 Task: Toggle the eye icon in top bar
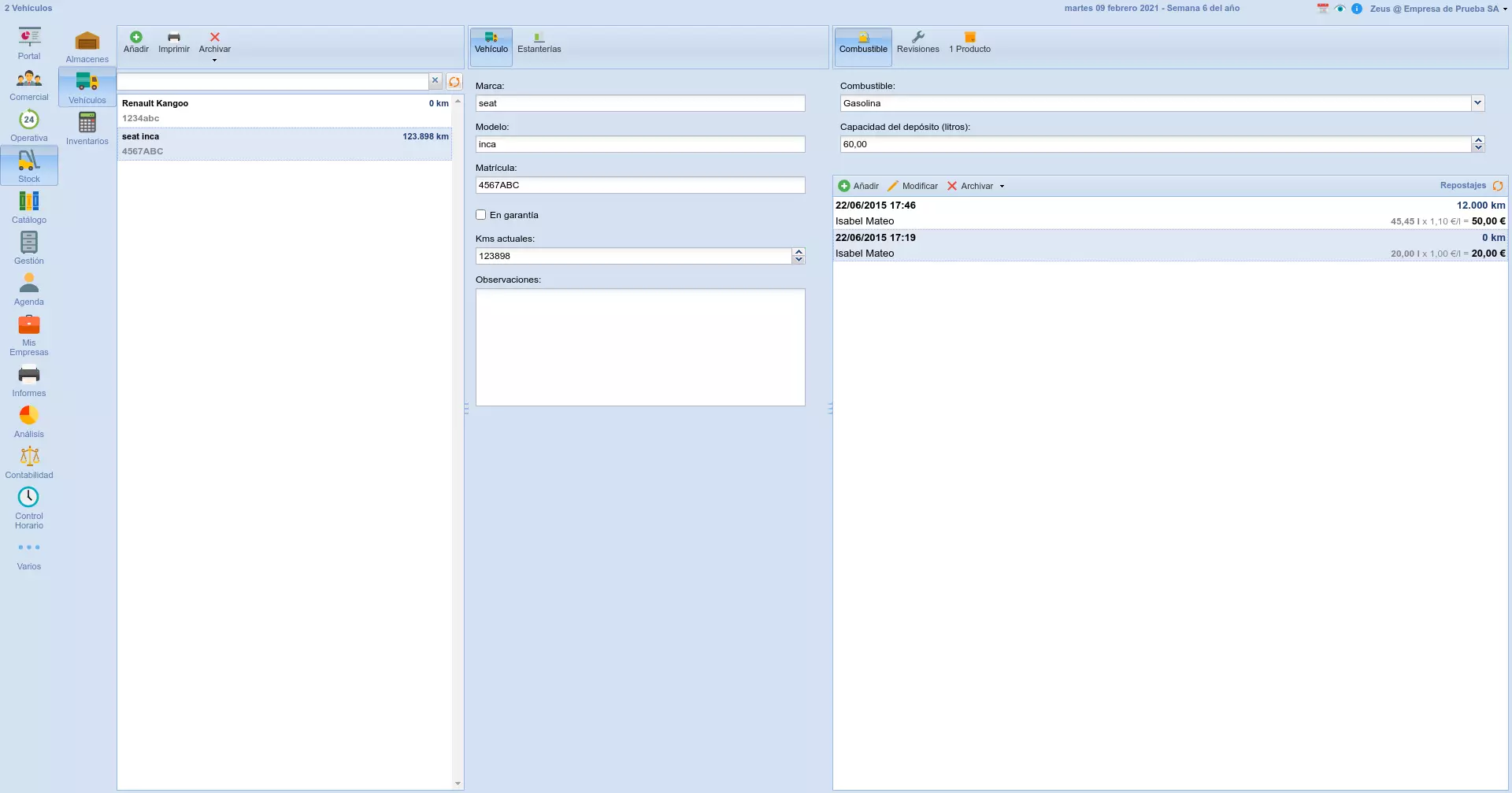point(1340,9)
